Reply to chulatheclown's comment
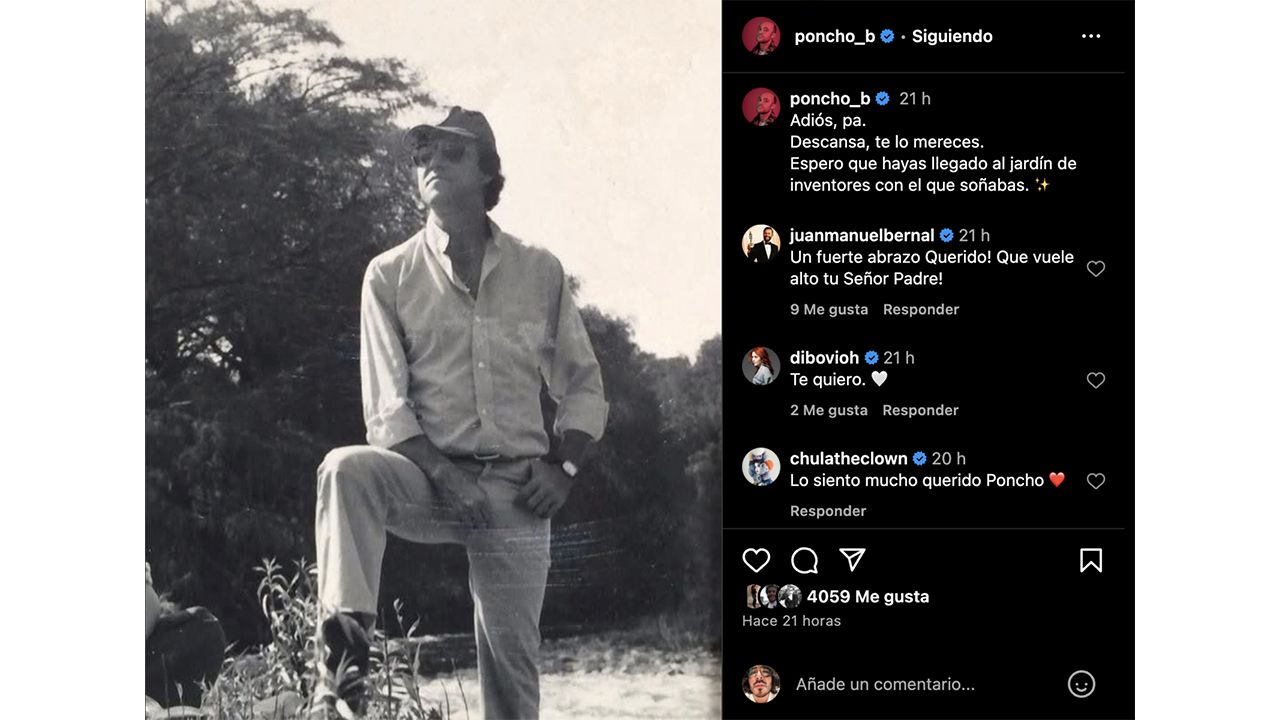Viewport: 1280px width, 720px height. (x=828, y=511)
